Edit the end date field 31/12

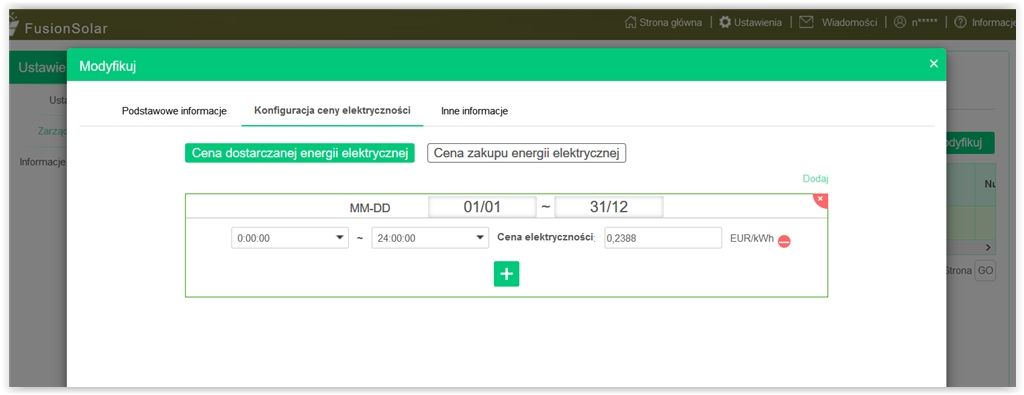point(609,207)
